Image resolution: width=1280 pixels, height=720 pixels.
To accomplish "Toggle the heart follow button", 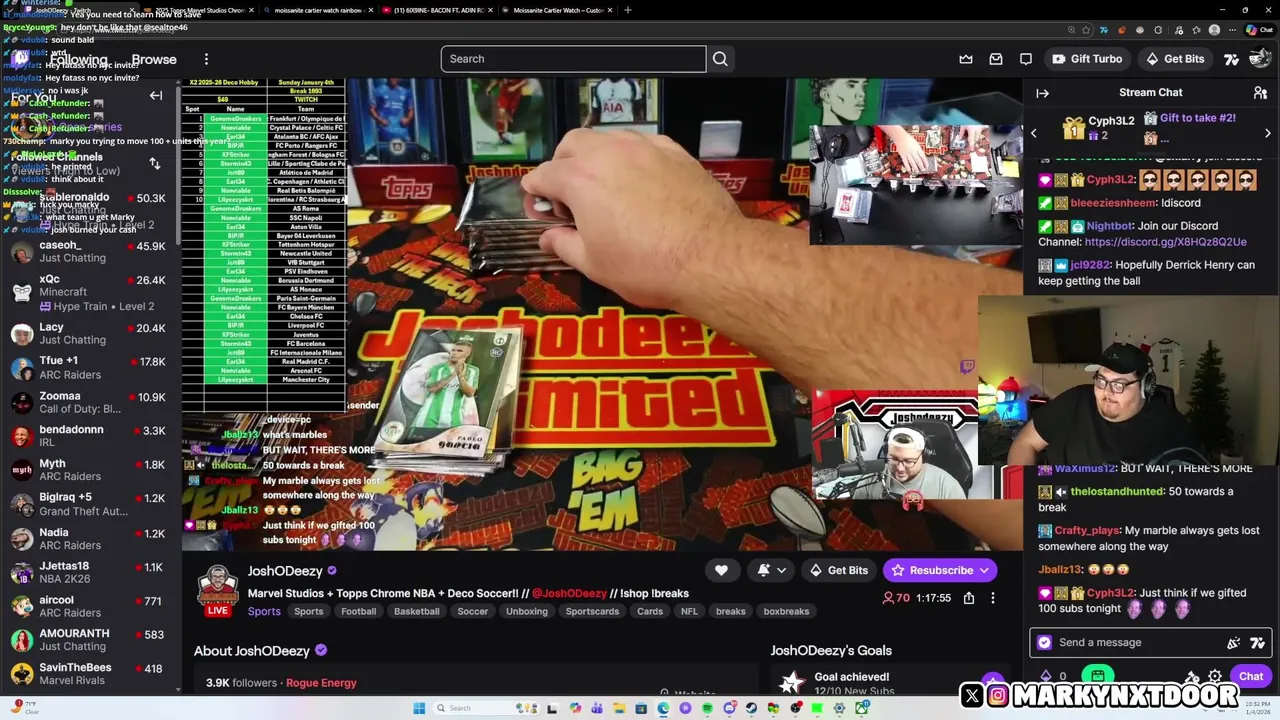I will tap(721, 570).
